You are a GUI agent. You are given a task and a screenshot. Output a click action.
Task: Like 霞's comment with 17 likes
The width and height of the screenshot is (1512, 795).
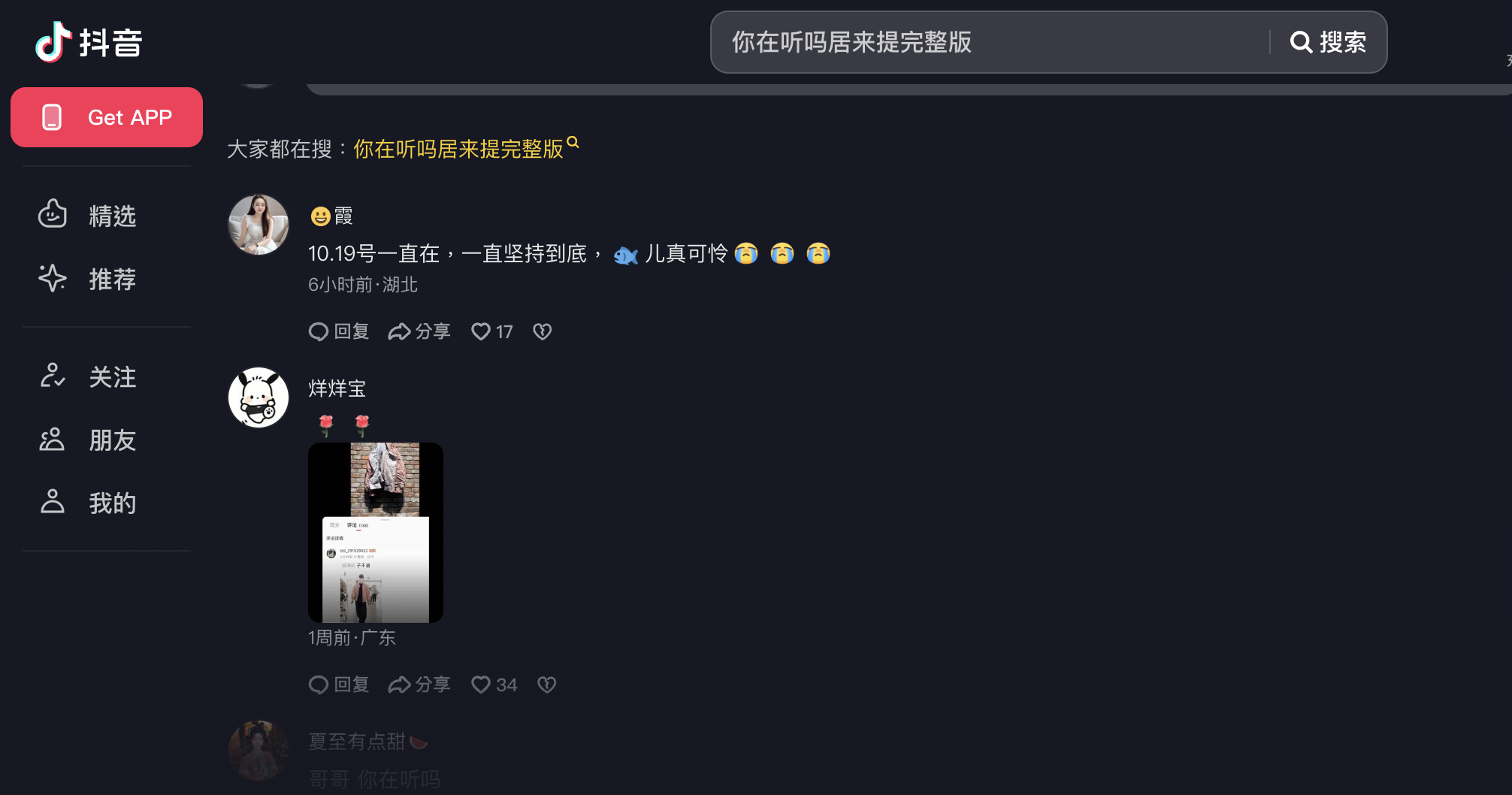point(491,331)
